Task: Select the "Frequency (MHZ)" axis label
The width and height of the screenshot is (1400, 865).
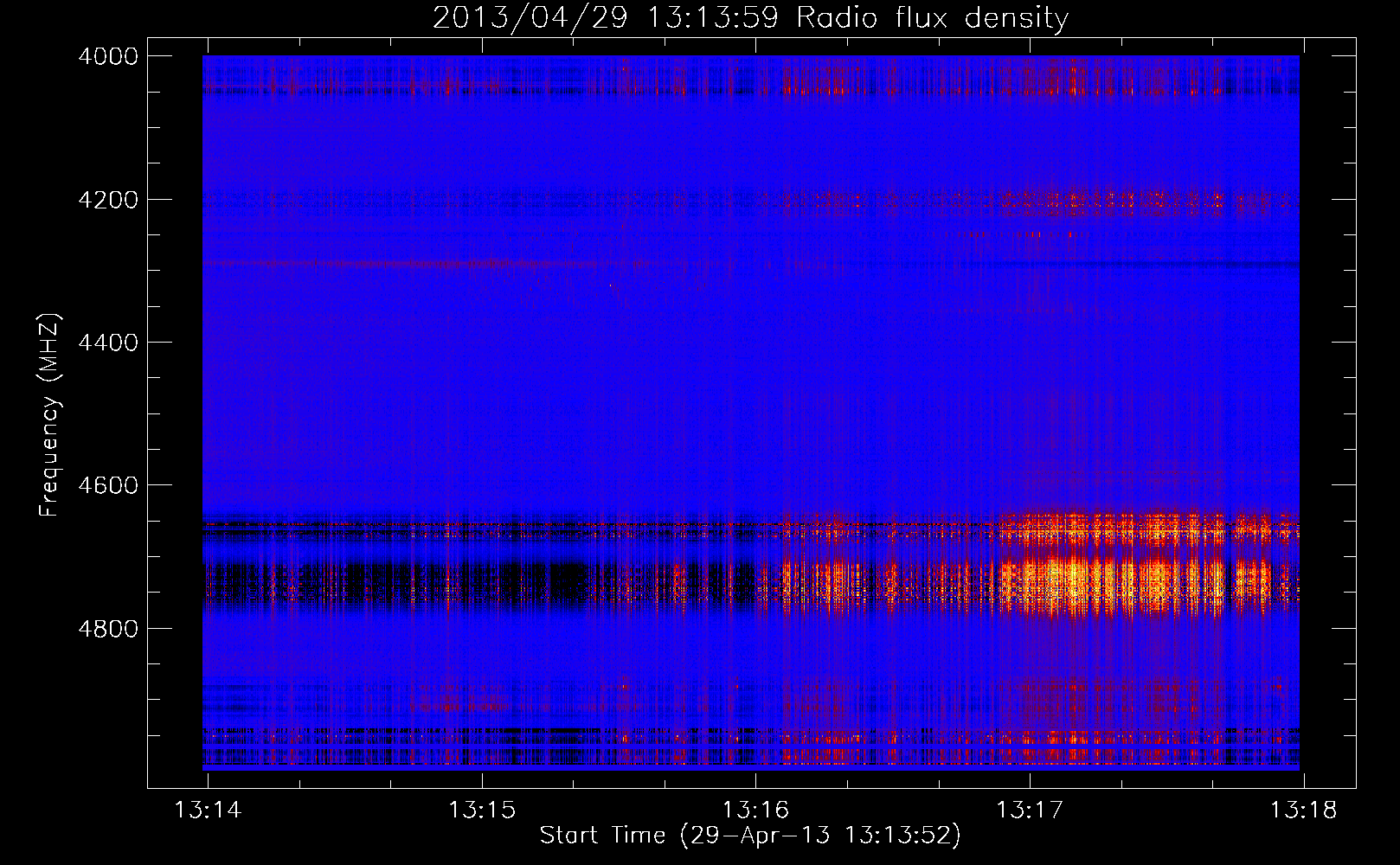Action: pos(50,415)
